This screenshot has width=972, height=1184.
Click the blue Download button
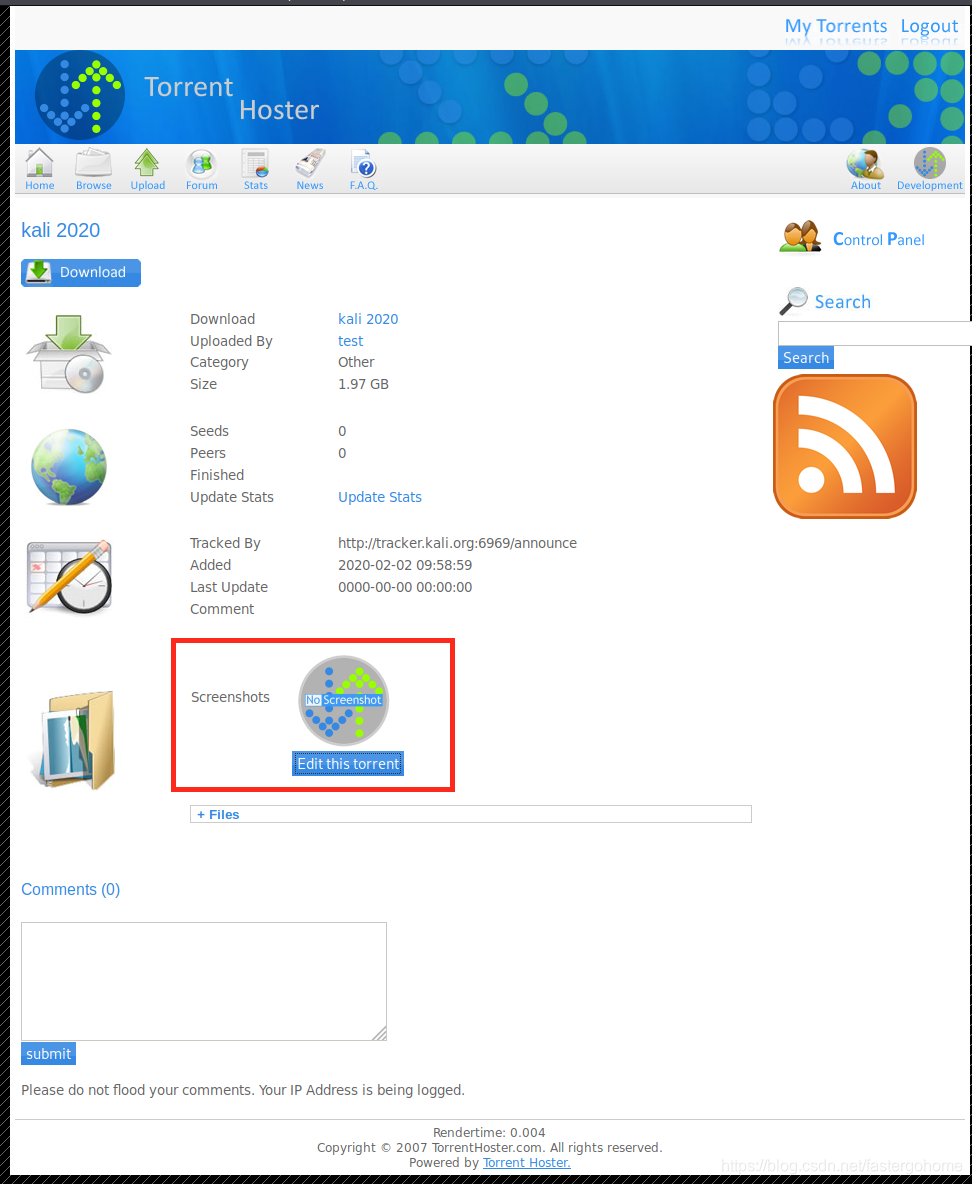click(81, 273)
